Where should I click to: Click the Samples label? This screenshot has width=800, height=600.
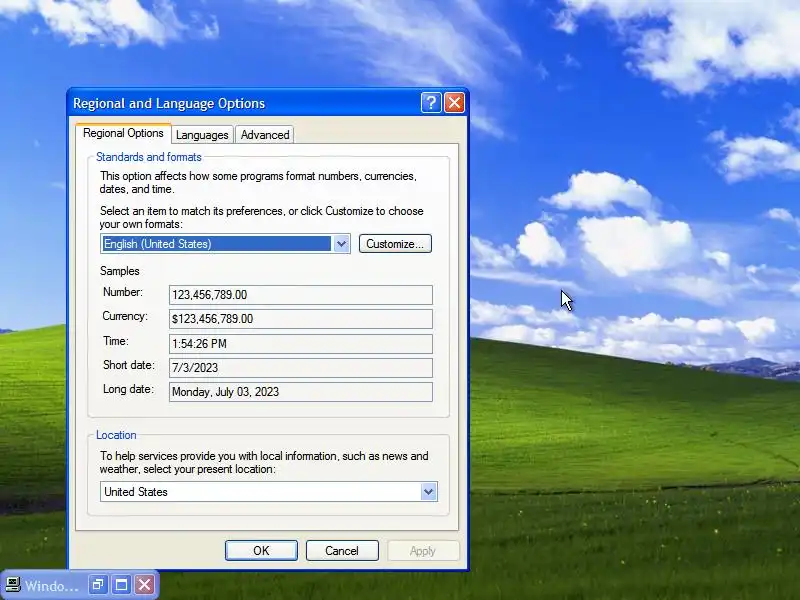[119, 271]
